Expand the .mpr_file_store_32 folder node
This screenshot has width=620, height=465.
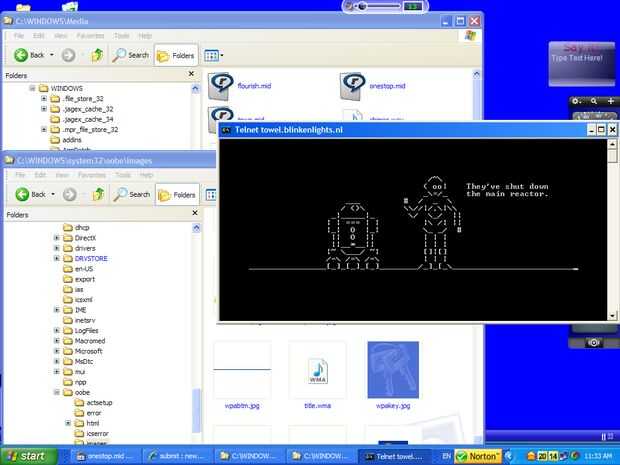coord(44,129)
